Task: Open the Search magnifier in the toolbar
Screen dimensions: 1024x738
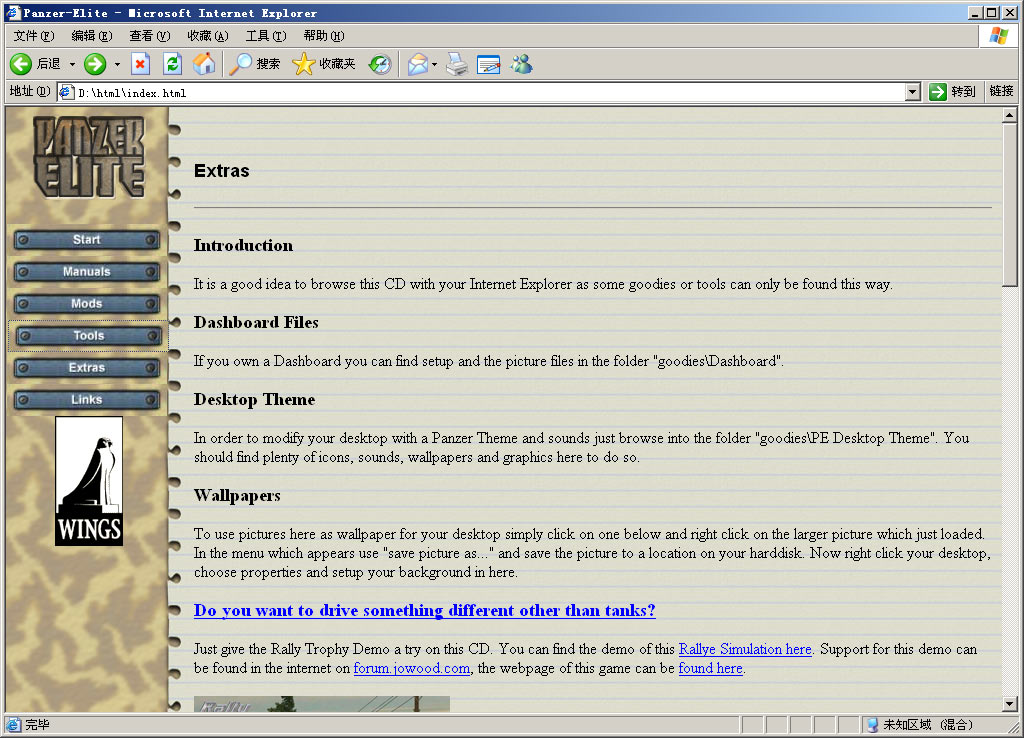Action: (240, 64)
